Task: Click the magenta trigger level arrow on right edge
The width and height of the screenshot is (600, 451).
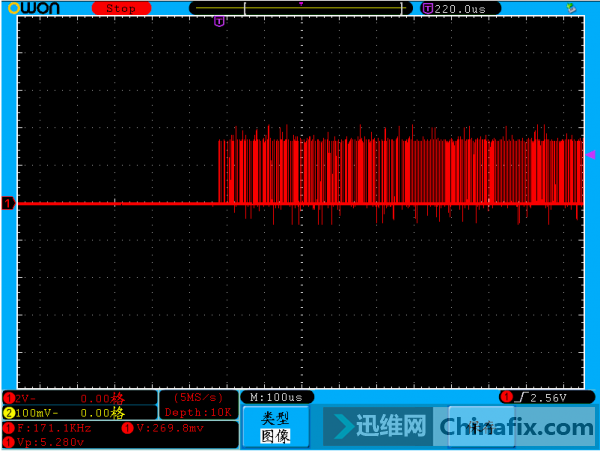Action: click(591, 154)
